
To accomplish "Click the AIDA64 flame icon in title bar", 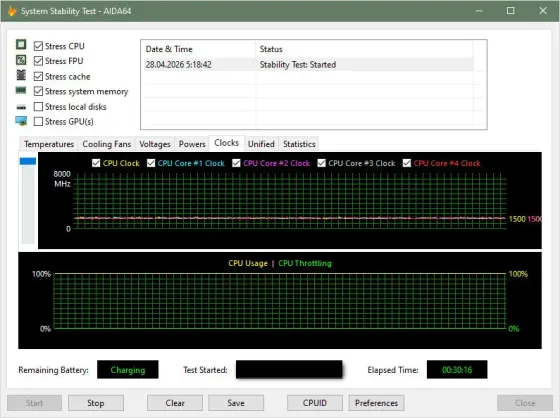I will pos(12,11).
